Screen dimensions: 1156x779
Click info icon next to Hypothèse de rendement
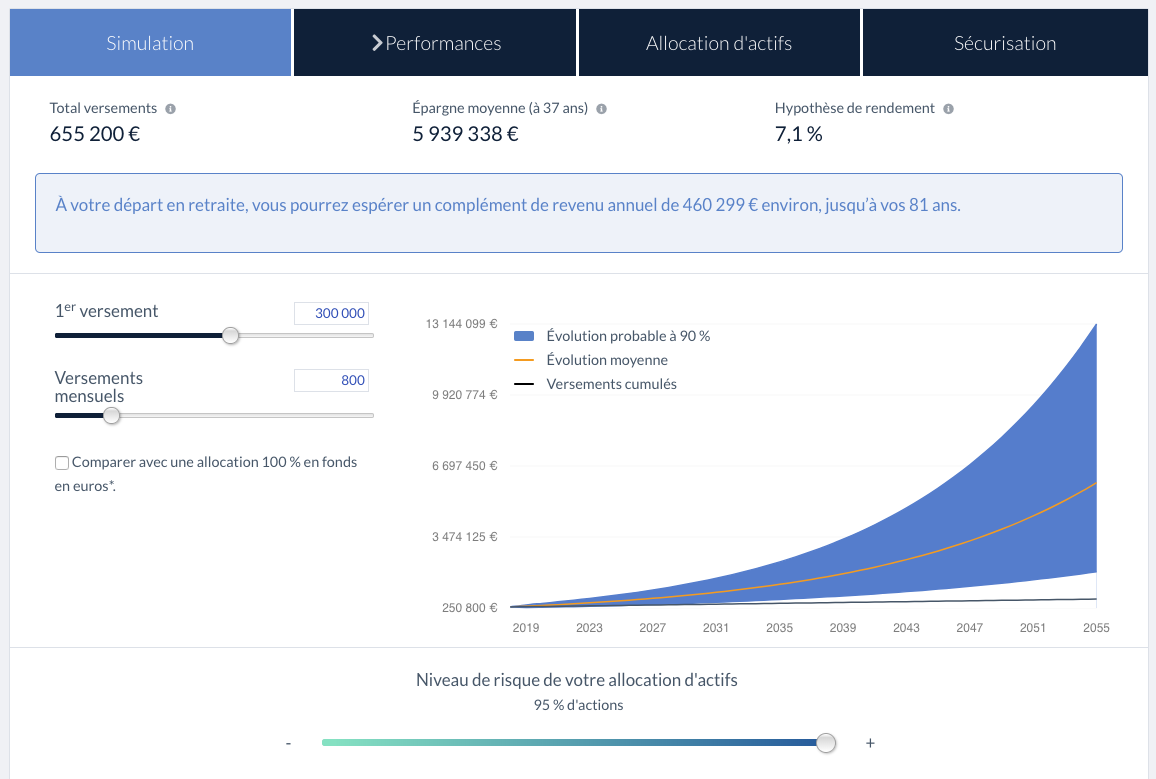point(948,108)
